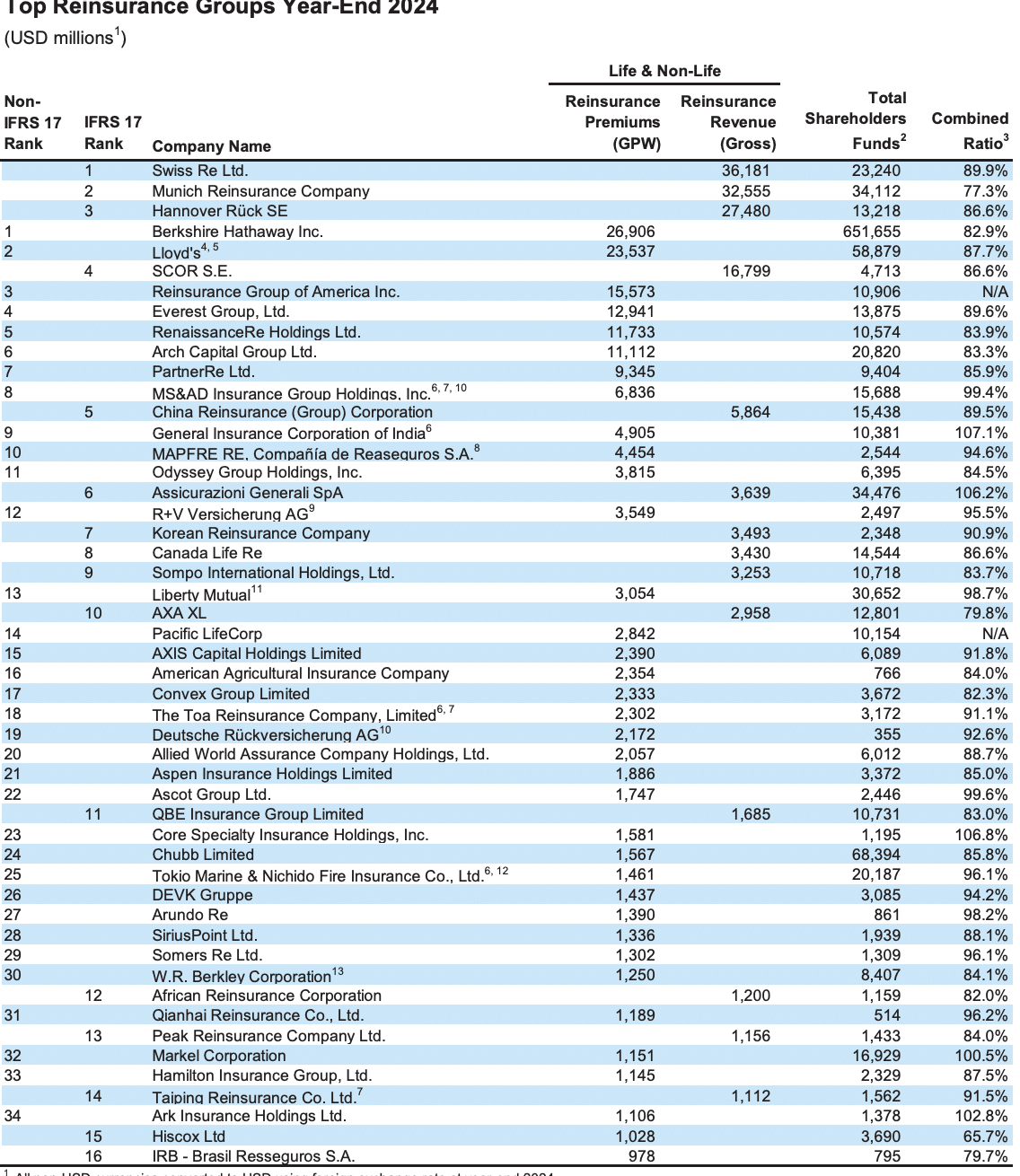Click the Company Name column header

(211, 146)
